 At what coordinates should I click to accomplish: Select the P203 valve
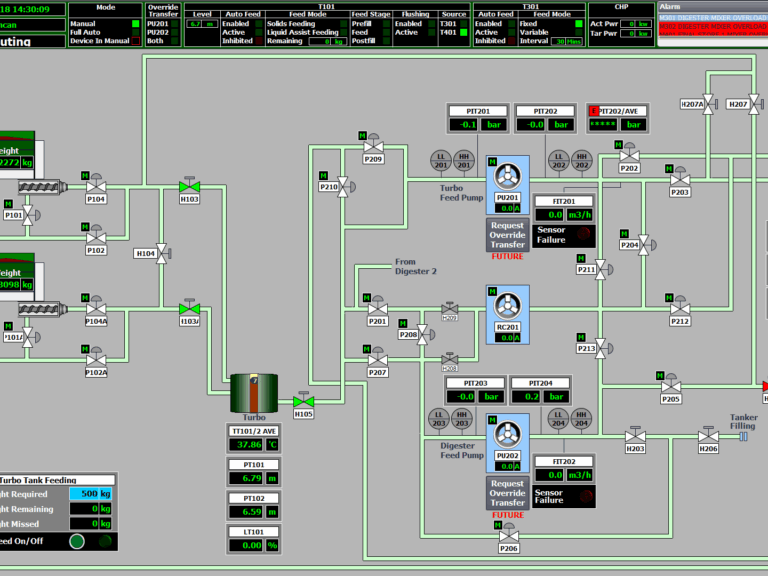[x=680, y=178]
